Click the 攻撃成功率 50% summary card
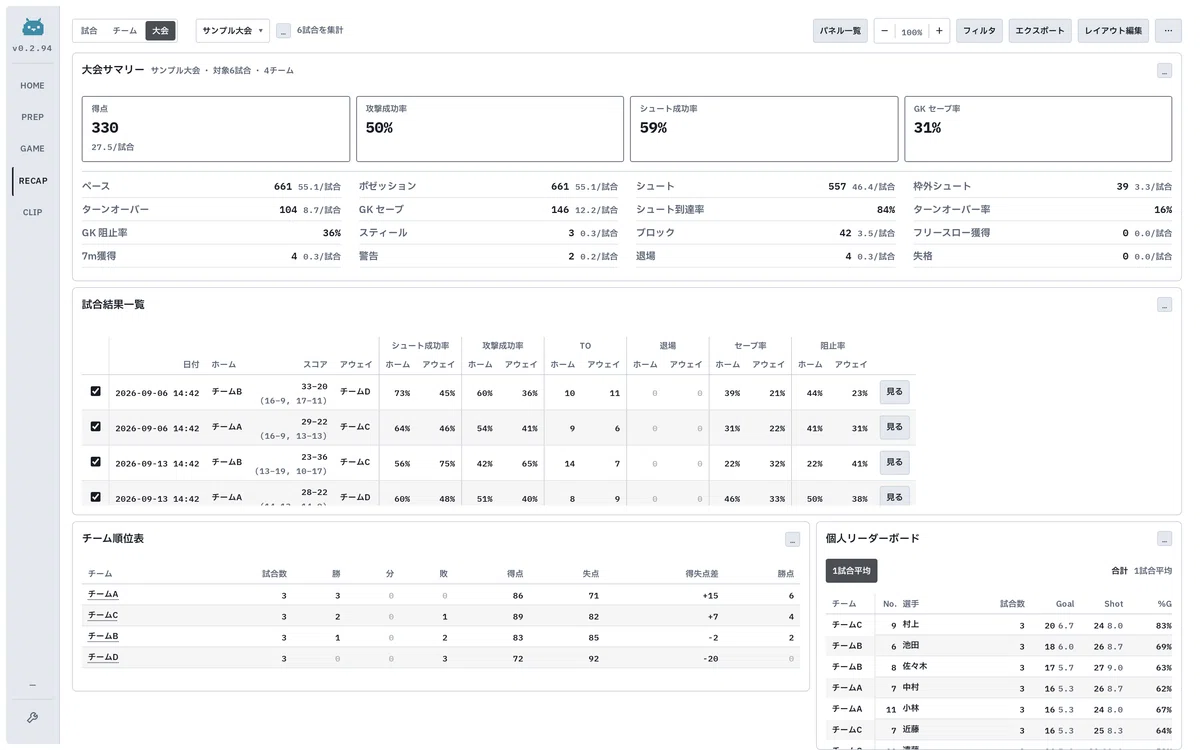 [490, 129]
